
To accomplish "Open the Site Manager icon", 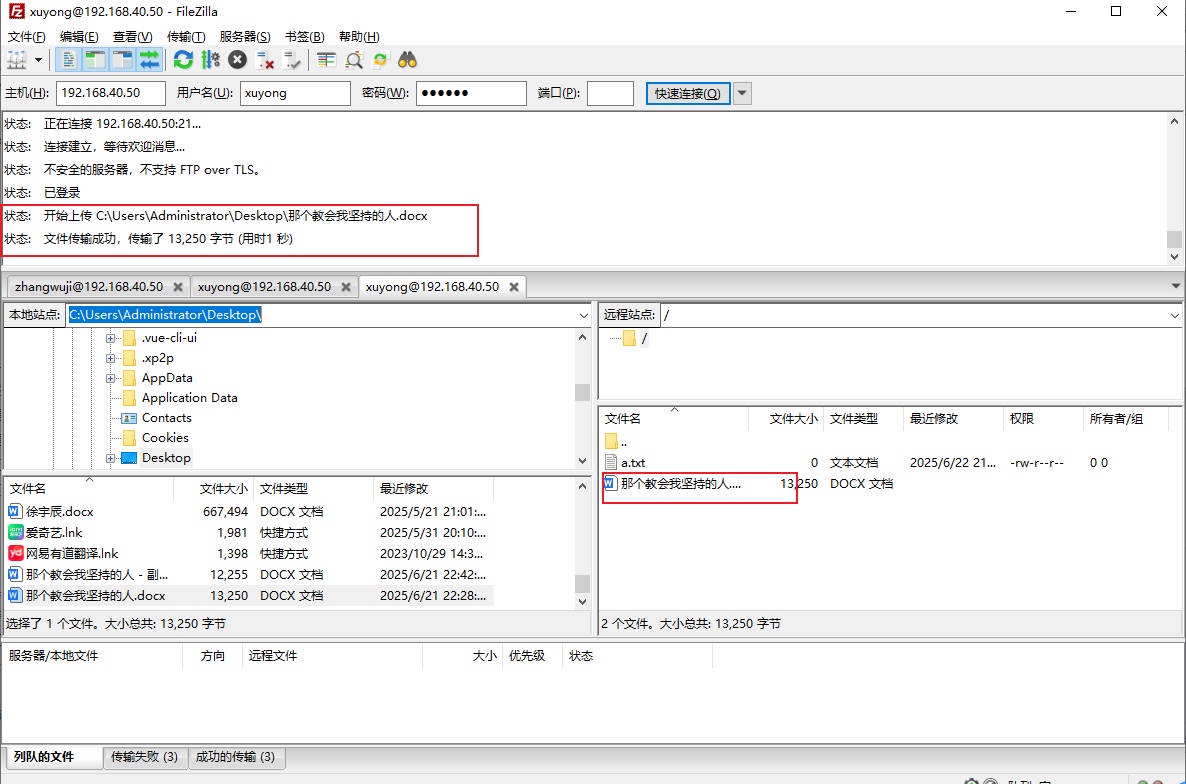I will pos(18,60).
